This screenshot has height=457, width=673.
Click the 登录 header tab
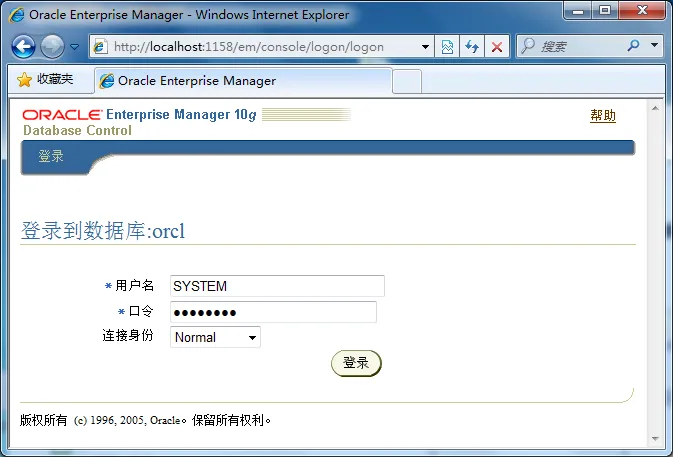click(x=51, y=156)
